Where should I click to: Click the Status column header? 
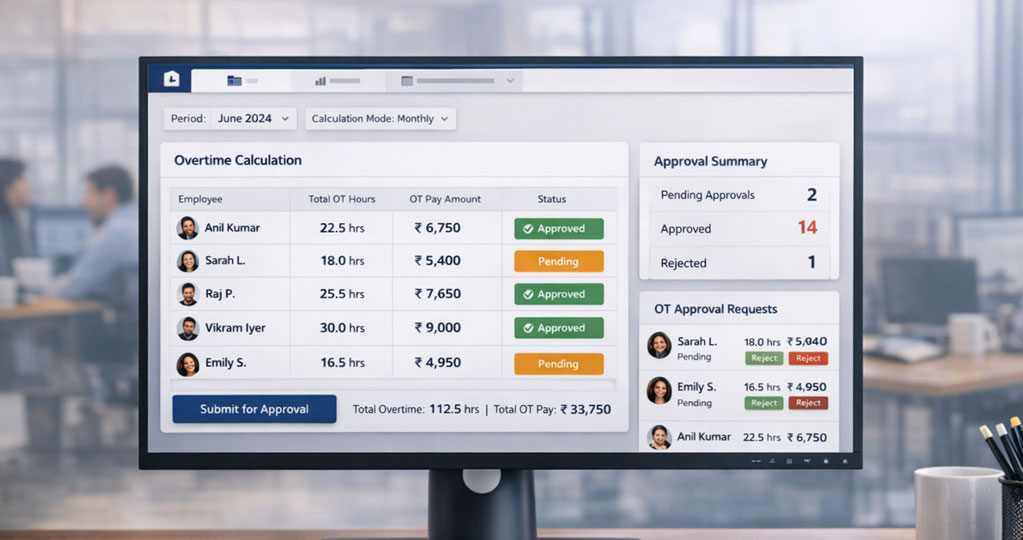coord(552,199)
